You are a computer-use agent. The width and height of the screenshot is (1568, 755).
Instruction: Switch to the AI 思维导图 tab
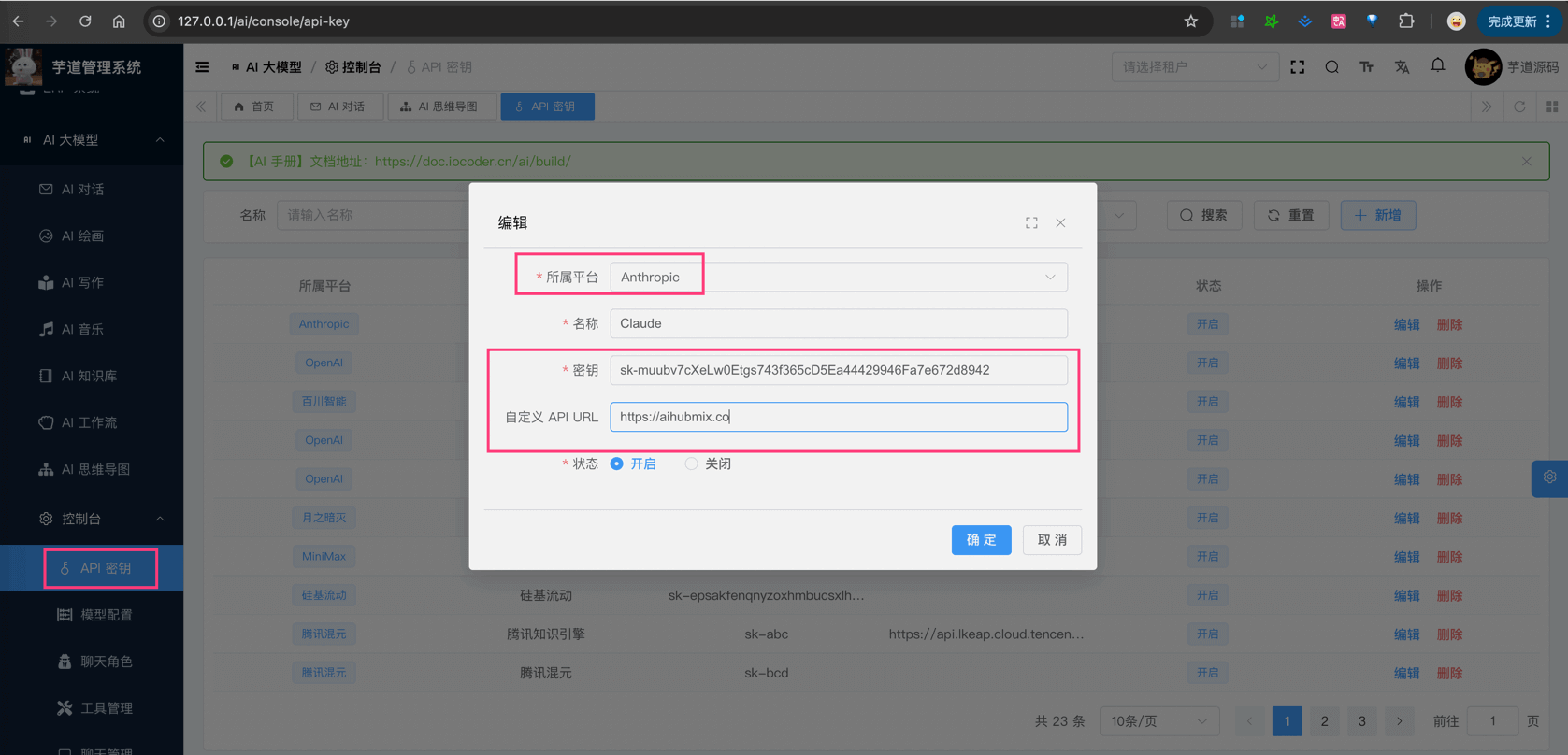pyautogui.click(x=439, y=107)
